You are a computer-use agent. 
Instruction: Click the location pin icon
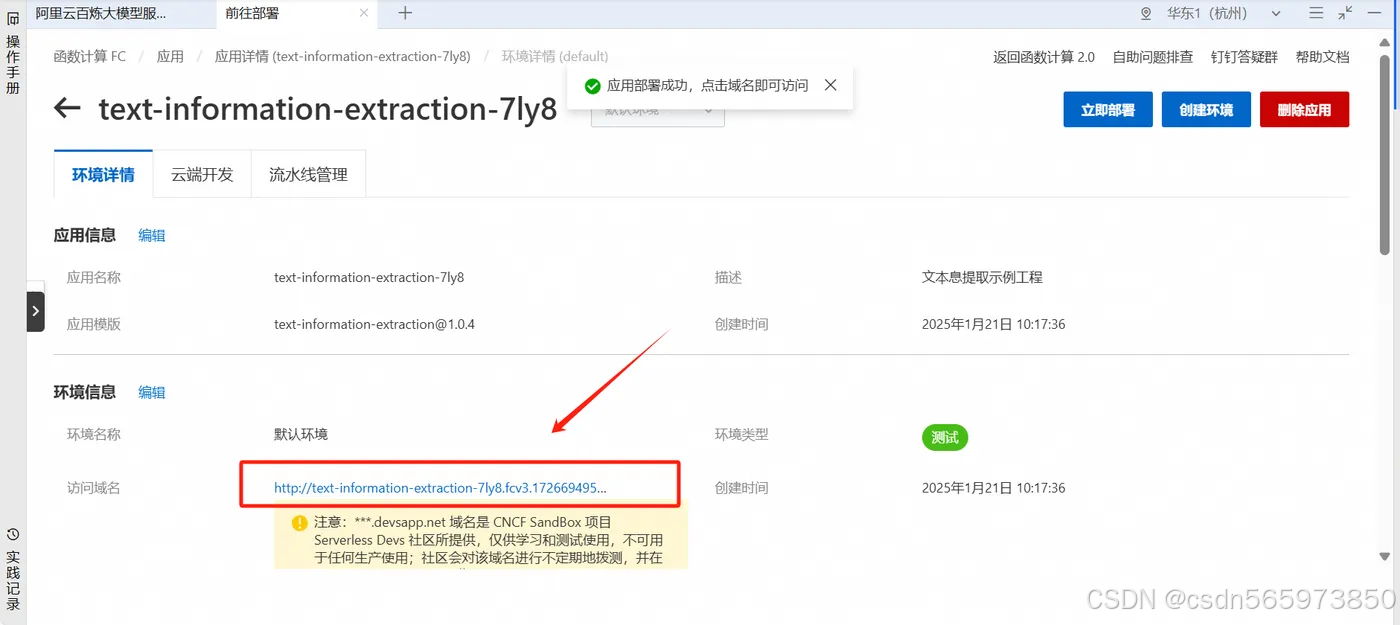point(1146,13)
